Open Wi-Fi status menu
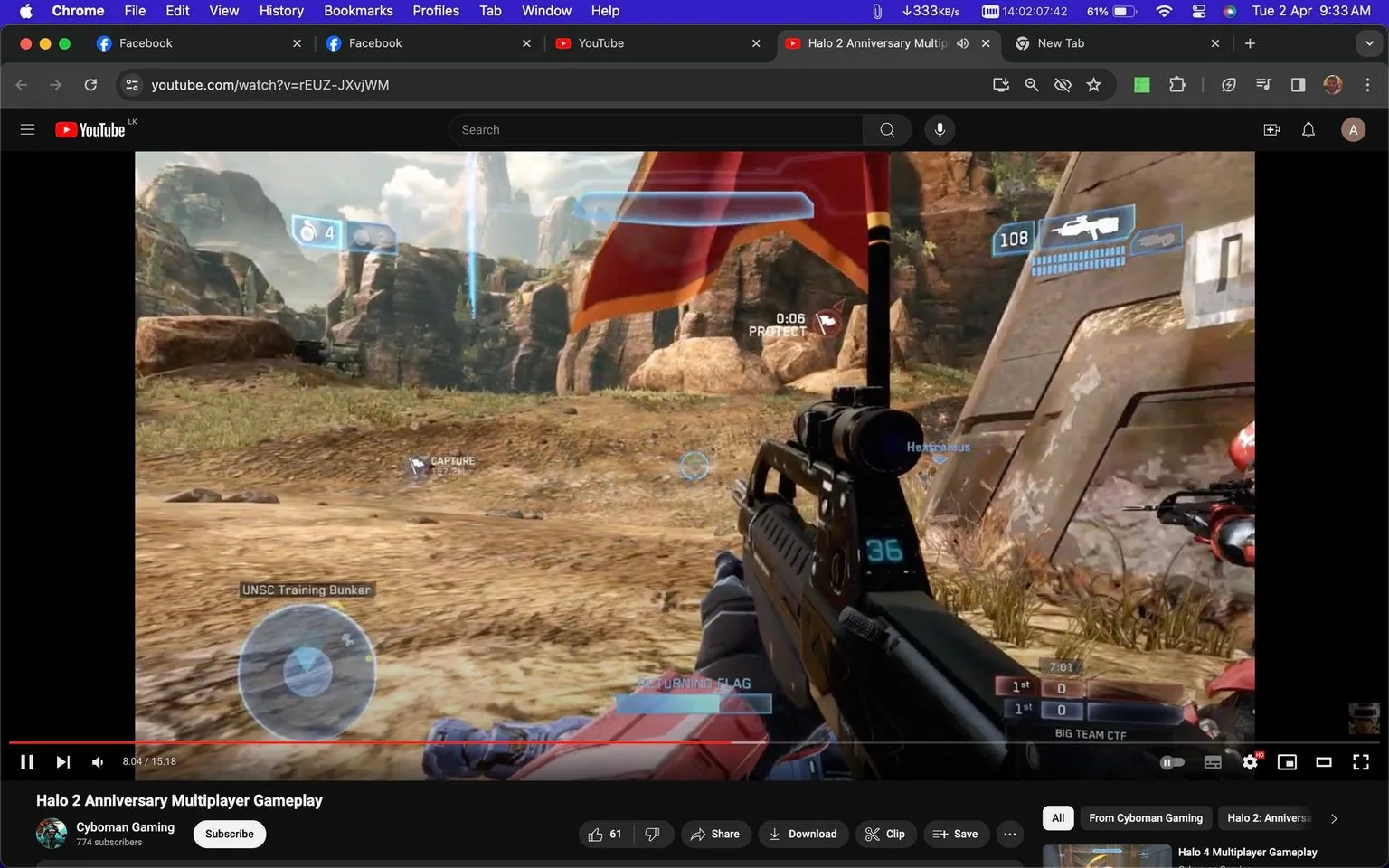The width and height of the screenshot is (1389, 868). click(x=1164, y=11)
